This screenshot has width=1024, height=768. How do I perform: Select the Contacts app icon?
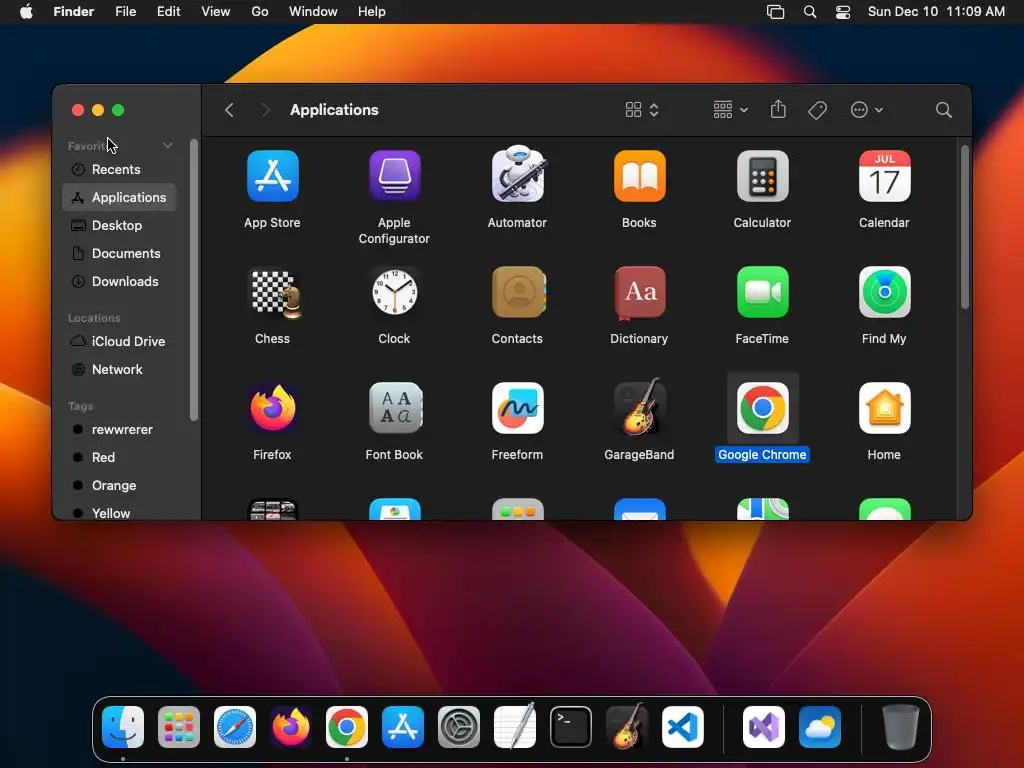519,293
